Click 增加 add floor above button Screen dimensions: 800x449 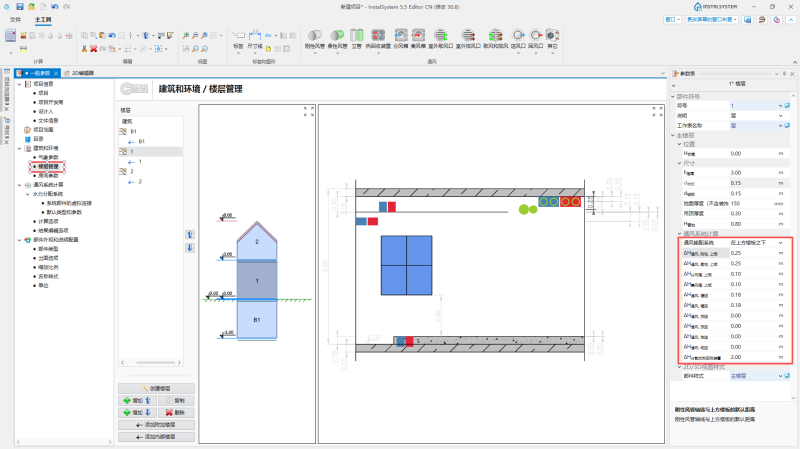point(137,401)
